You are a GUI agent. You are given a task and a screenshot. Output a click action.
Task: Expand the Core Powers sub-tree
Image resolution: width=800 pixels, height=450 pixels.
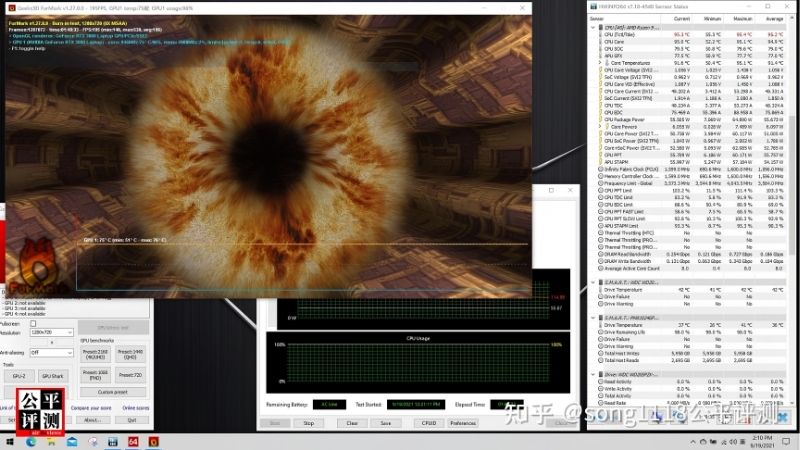point(600,127)
